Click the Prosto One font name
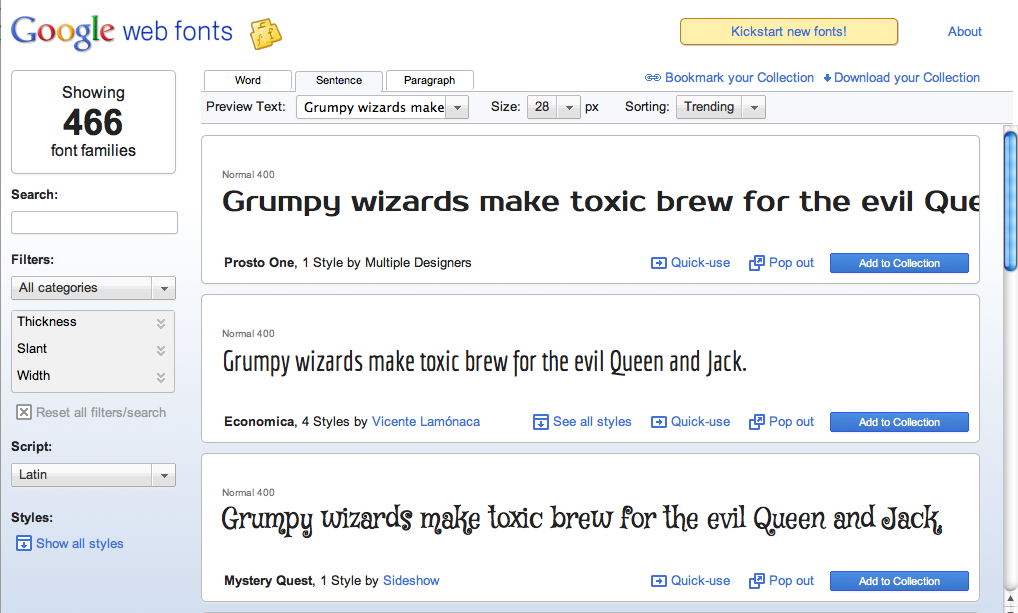1018x613 pixels. click(259, 263)
